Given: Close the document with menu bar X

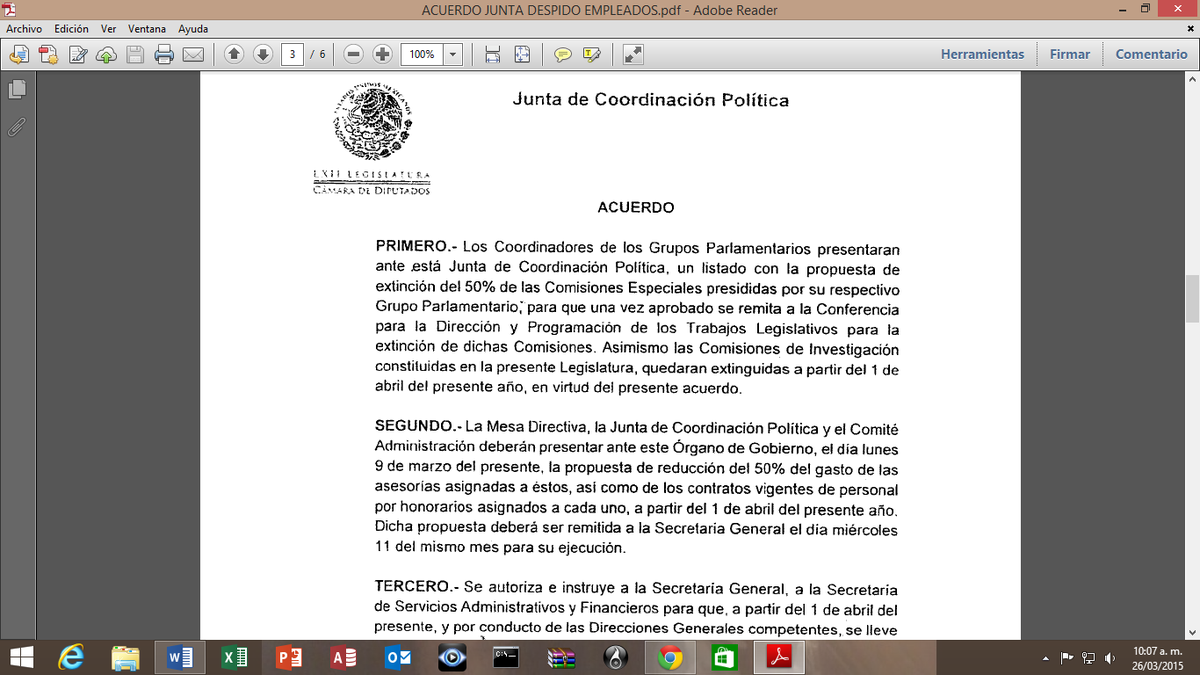Looking at the screenshot, I should pyautogui.click(x=1192, y=29).
